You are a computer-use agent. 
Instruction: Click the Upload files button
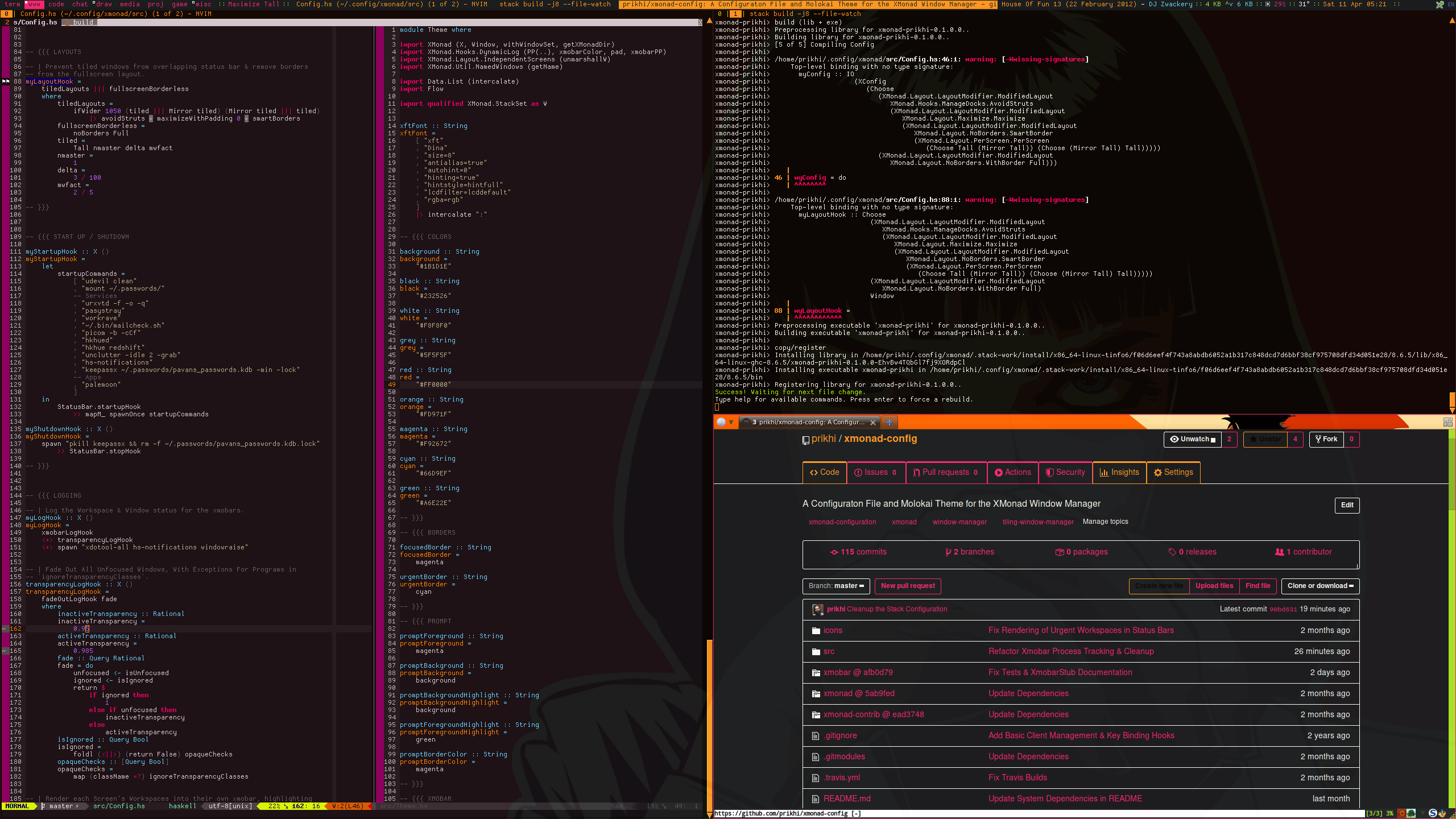1214,586
